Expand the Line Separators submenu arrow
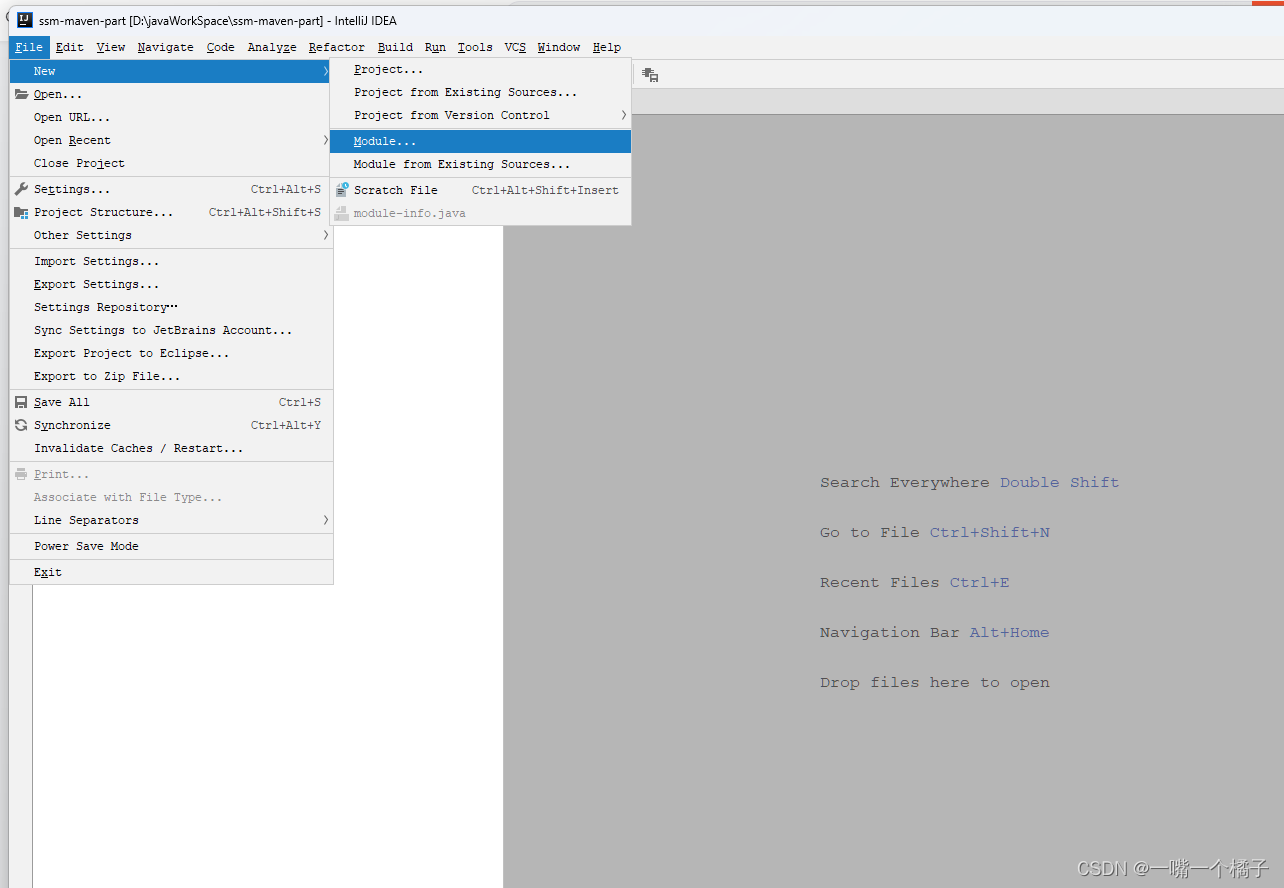The image size is (1284, 888). click(325, 520)
